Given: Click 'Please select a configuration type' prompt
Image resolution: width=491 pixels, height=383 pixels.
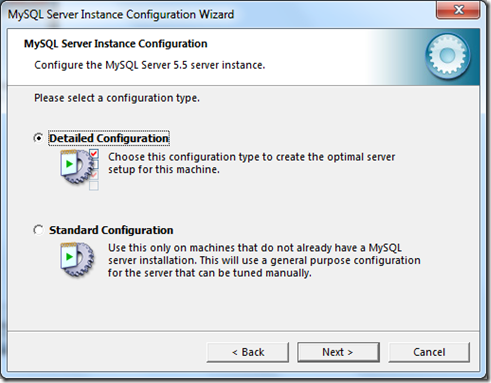Looking at the screenshot, I should [117, 98].
